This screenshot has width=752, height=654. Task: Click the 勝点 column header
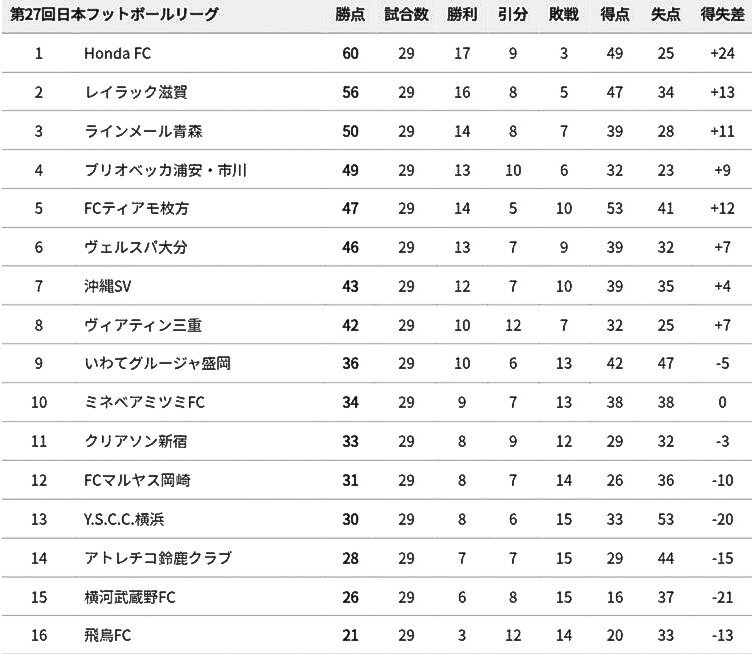350,16
